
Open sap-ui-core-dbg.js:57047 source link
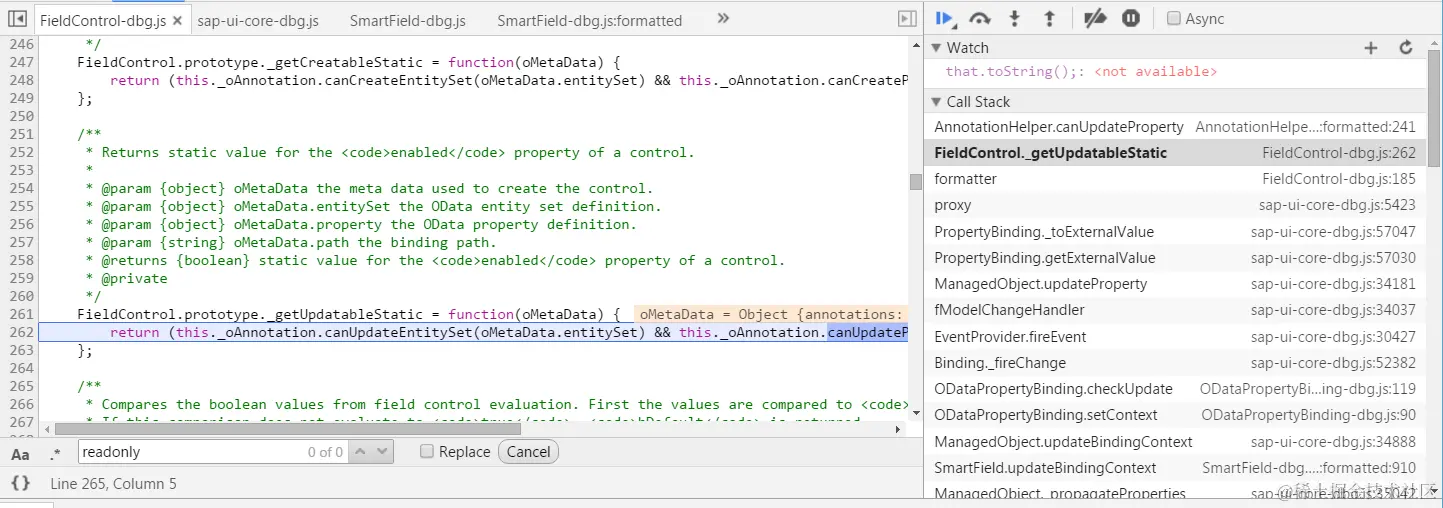point(1333,232)
